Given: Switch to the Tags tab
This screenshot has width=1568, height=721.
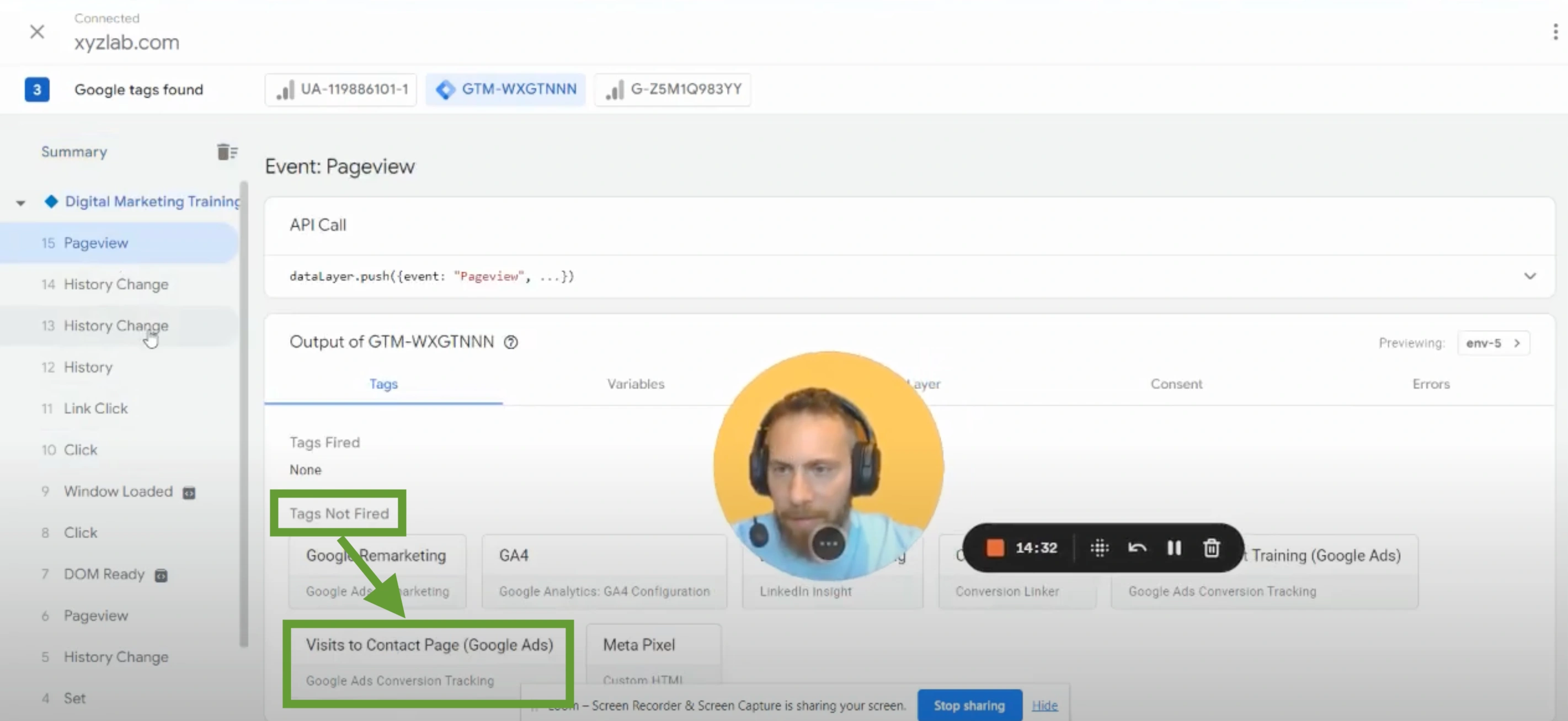Looking at the screenshot, I should click(383, 384).
